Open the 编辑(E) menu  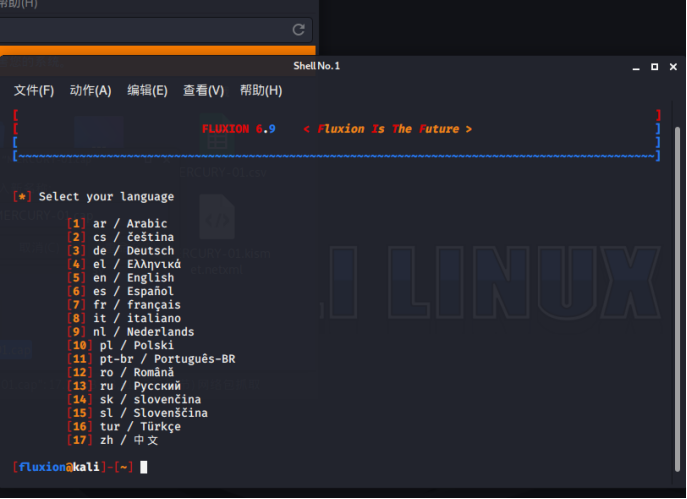(147, 90)
